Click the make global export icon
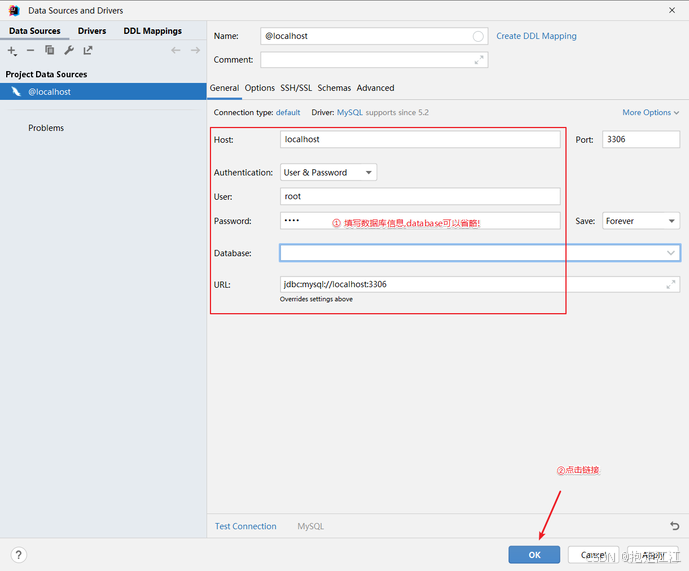 [x=88, y=51]
